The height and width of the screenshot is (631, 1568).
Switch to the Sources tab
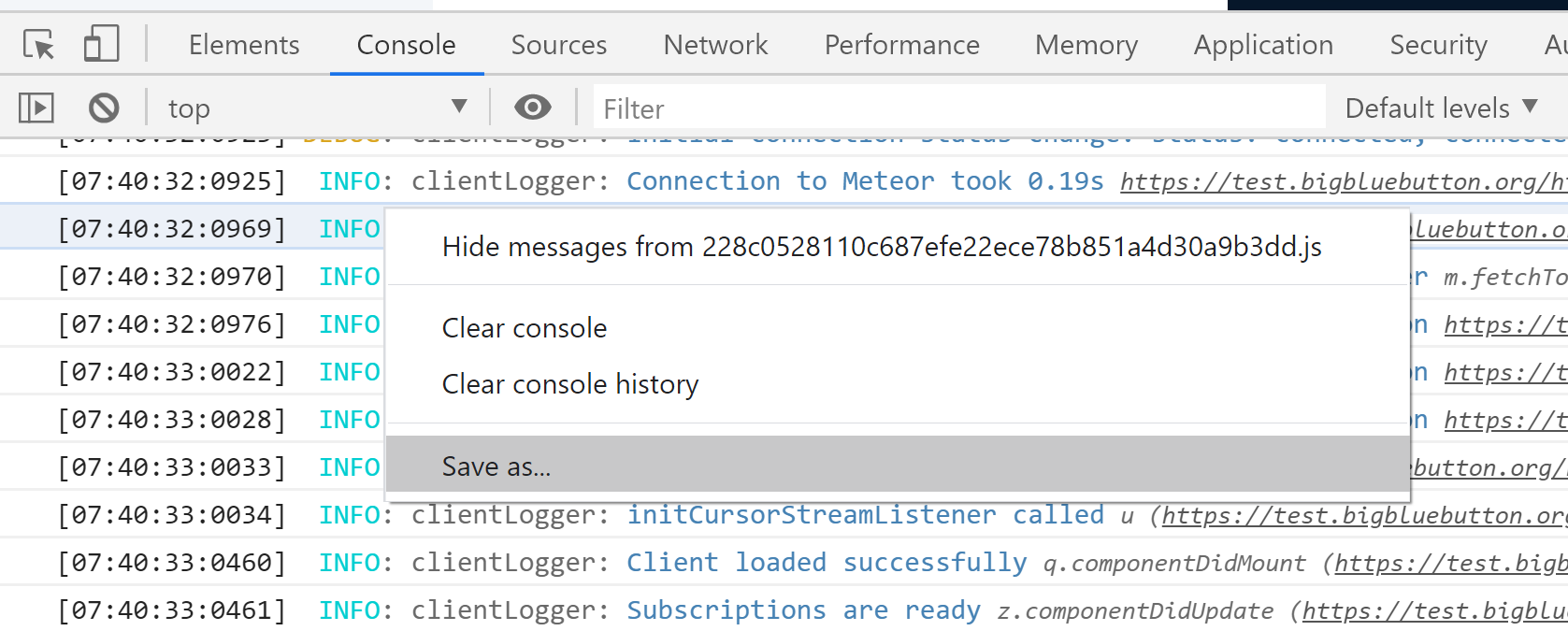(558, 45)
